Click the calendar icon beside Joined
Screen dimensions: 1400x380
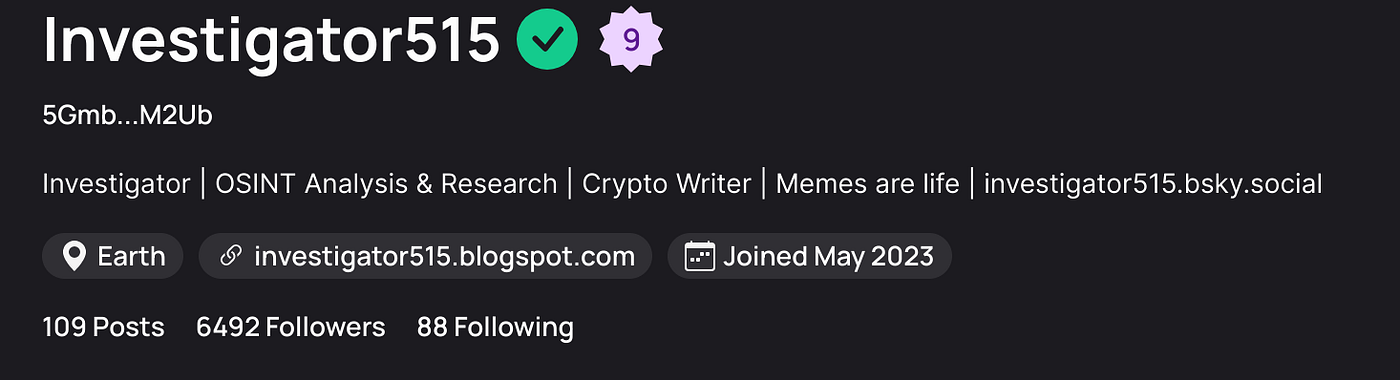[x=700, y=257]
